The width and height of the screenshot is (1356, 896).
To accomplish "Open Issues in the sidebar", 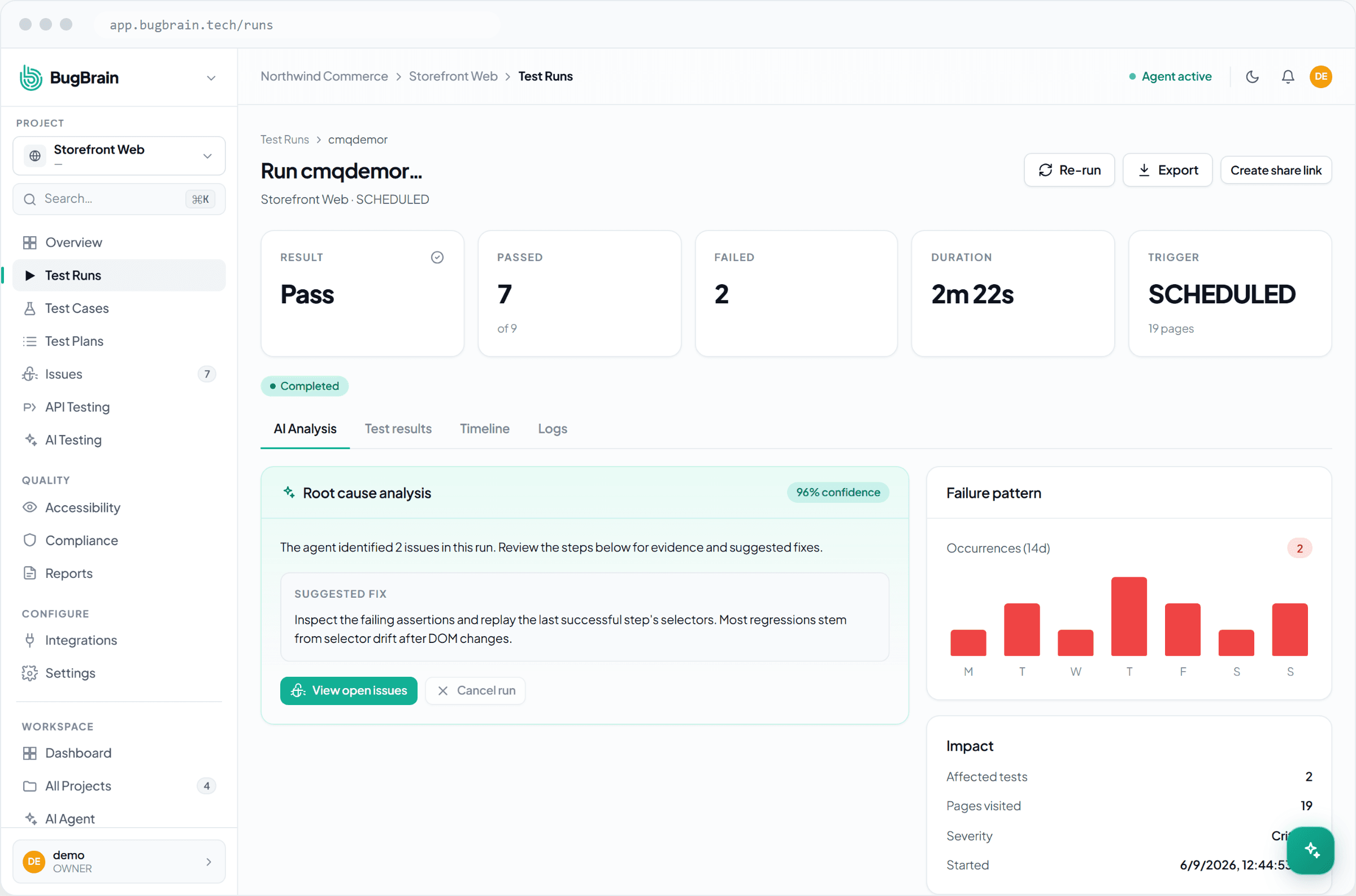I will (119, 375).
